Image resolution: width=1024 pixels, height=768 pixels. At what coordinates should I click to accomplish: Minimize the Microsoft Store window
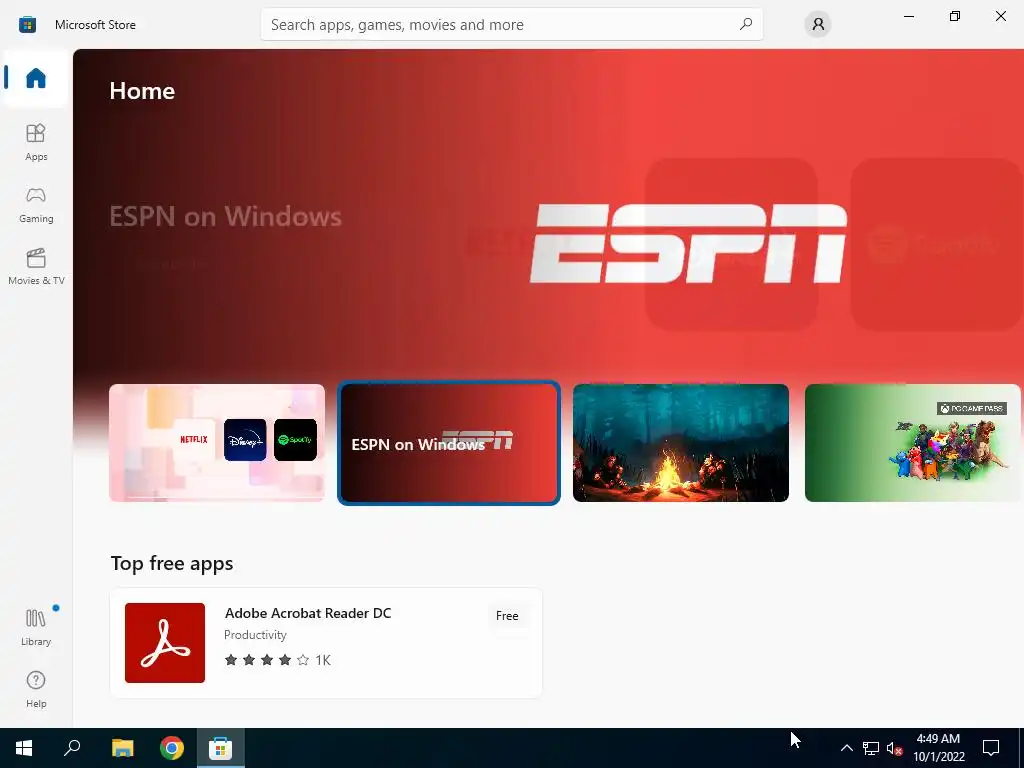coord(908,16)
